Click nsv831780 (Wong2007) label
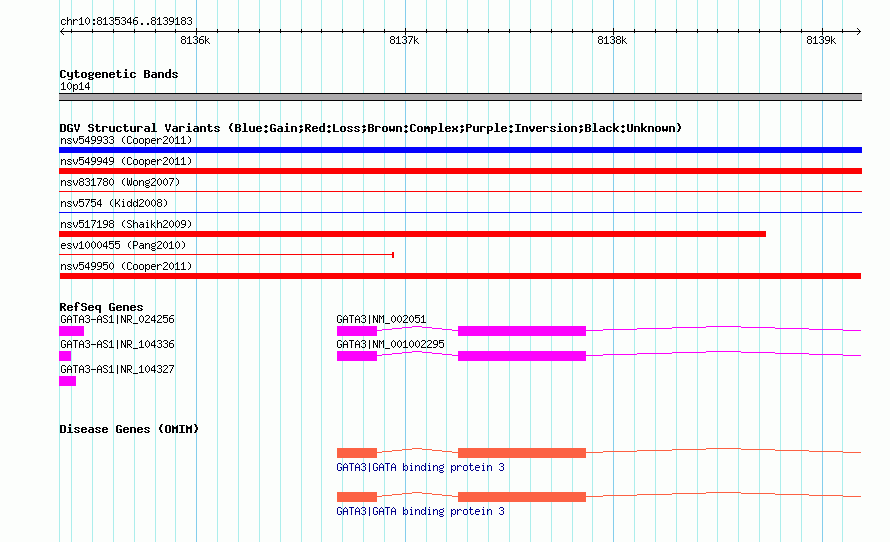 [120, 182]
